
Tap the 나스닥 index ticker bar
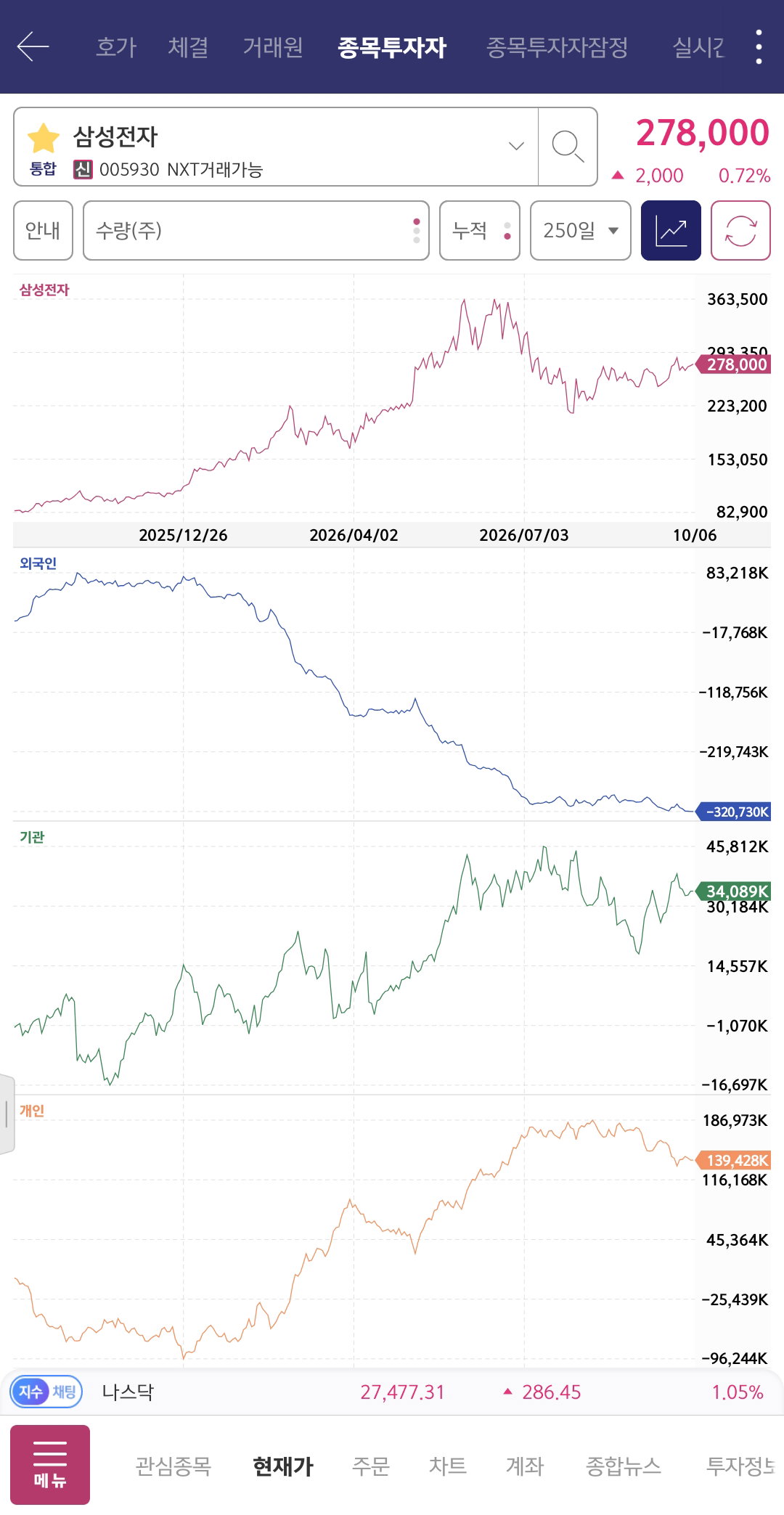pyautogui.click(x=392, y=1392)
